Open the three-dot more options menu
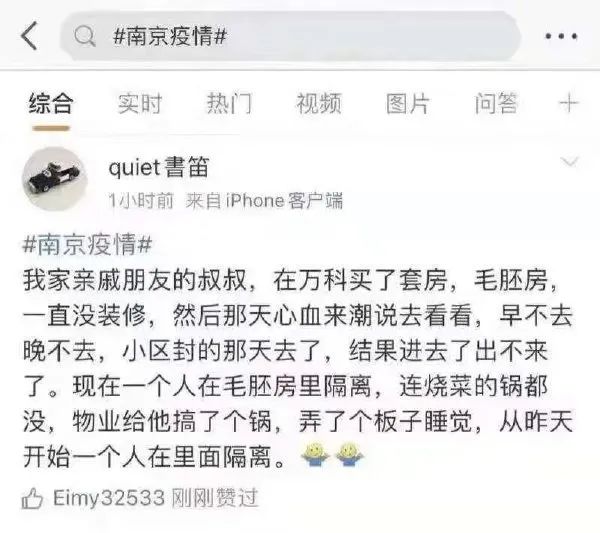600x533 pixels. click(x=561, y=36)
